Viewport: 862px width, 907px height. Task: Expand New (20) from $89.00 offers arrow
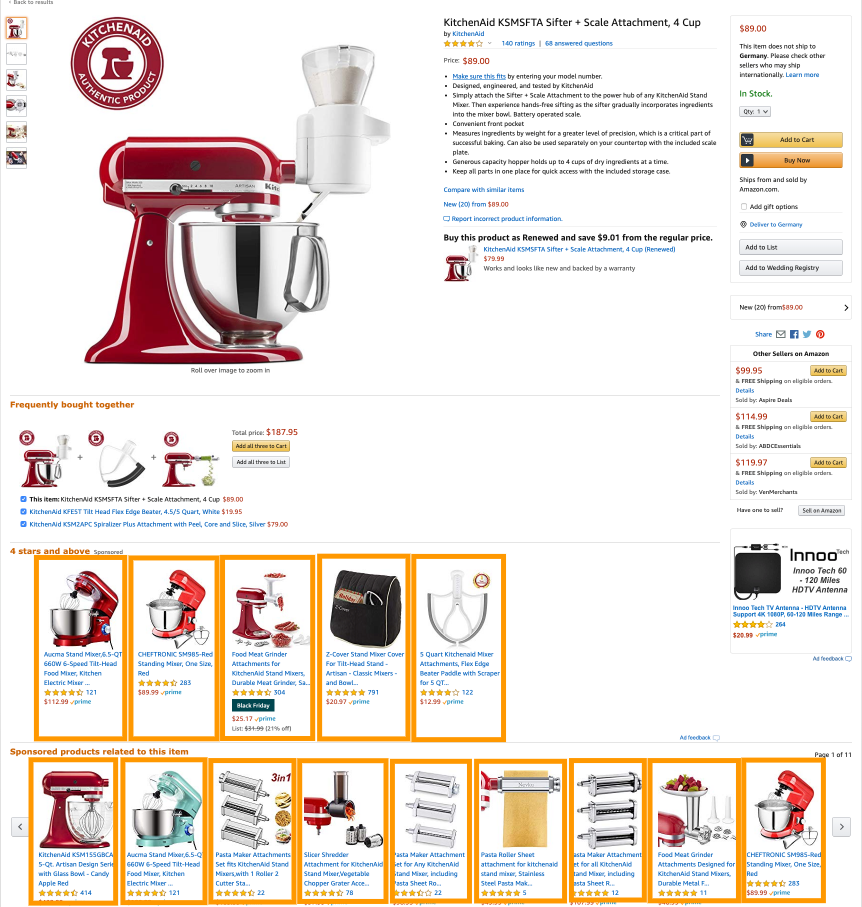point(846,308)
